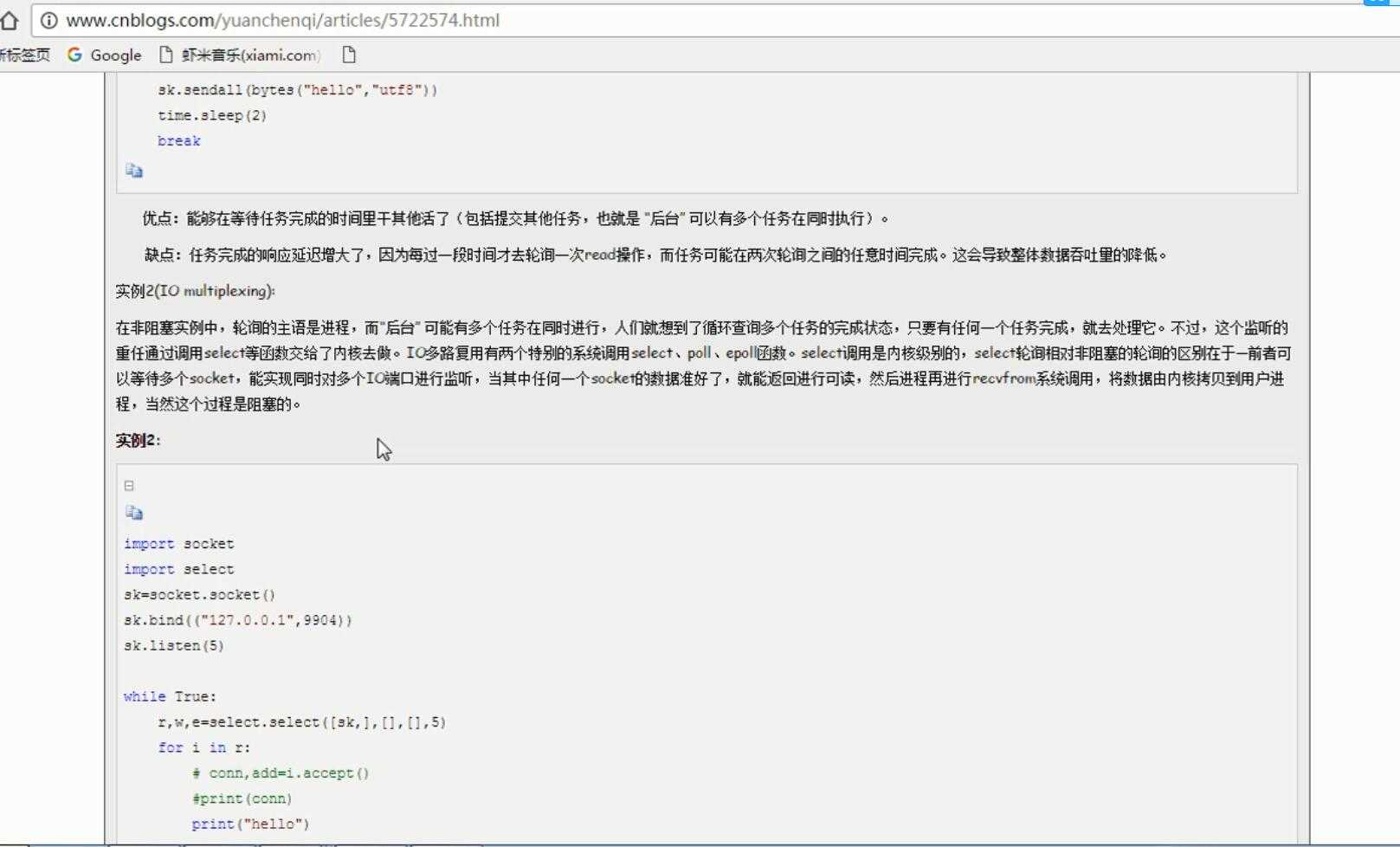Click the print("hello") code line

point(250,824)
